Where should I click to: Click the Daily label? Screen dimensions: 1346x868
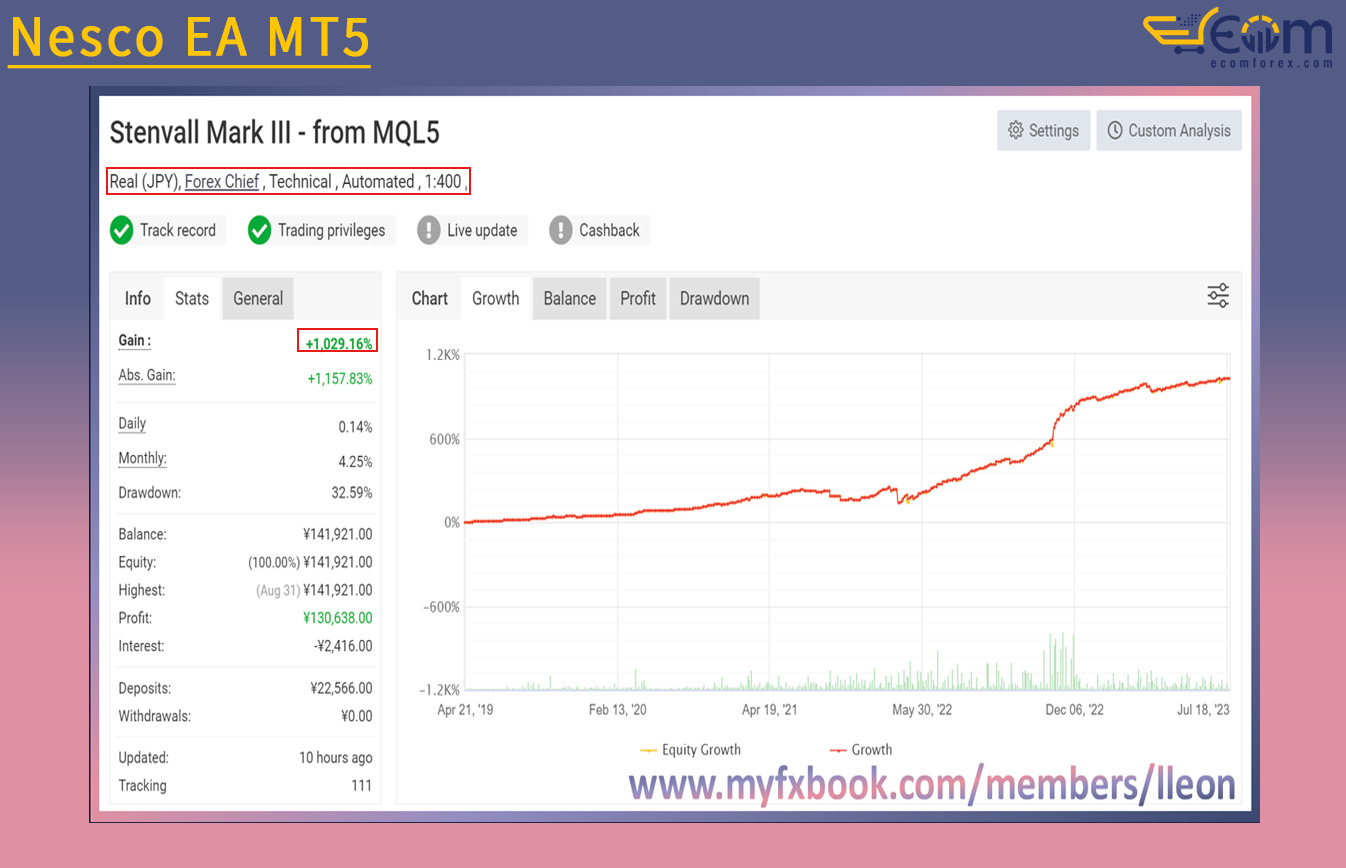(x=132, y=424)
